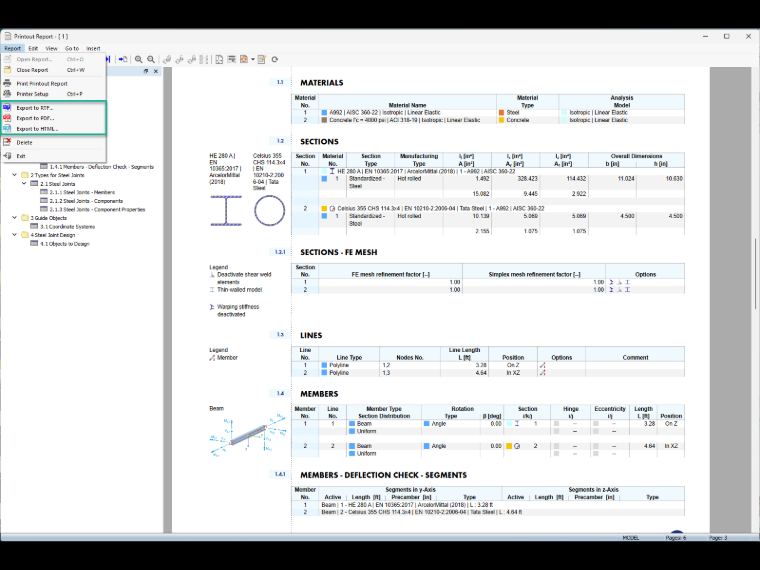Click the Close Report folder icon
The width and height of the screenshot is (760, 570).
point(7,70)
